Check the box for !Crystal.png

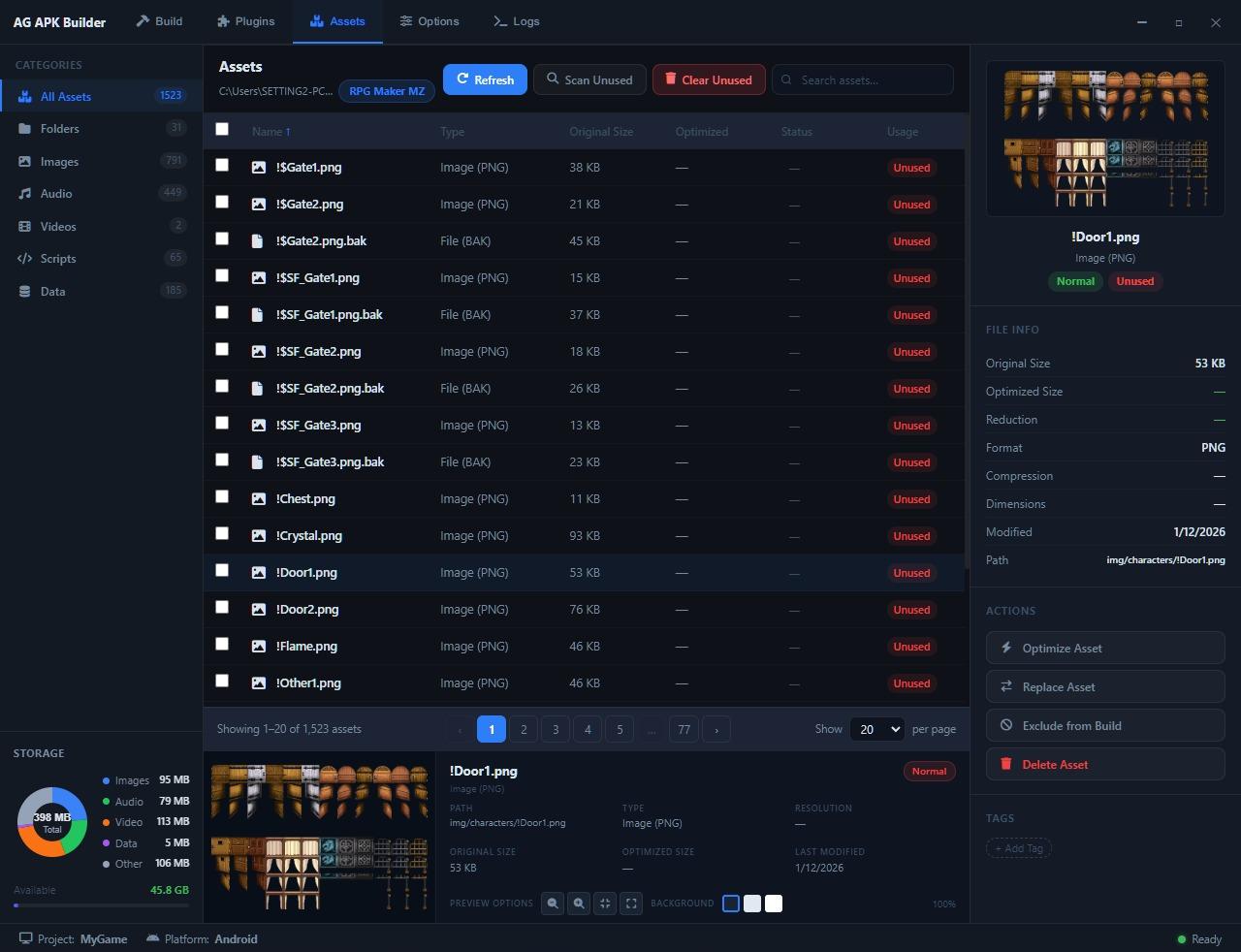[222, 533]
